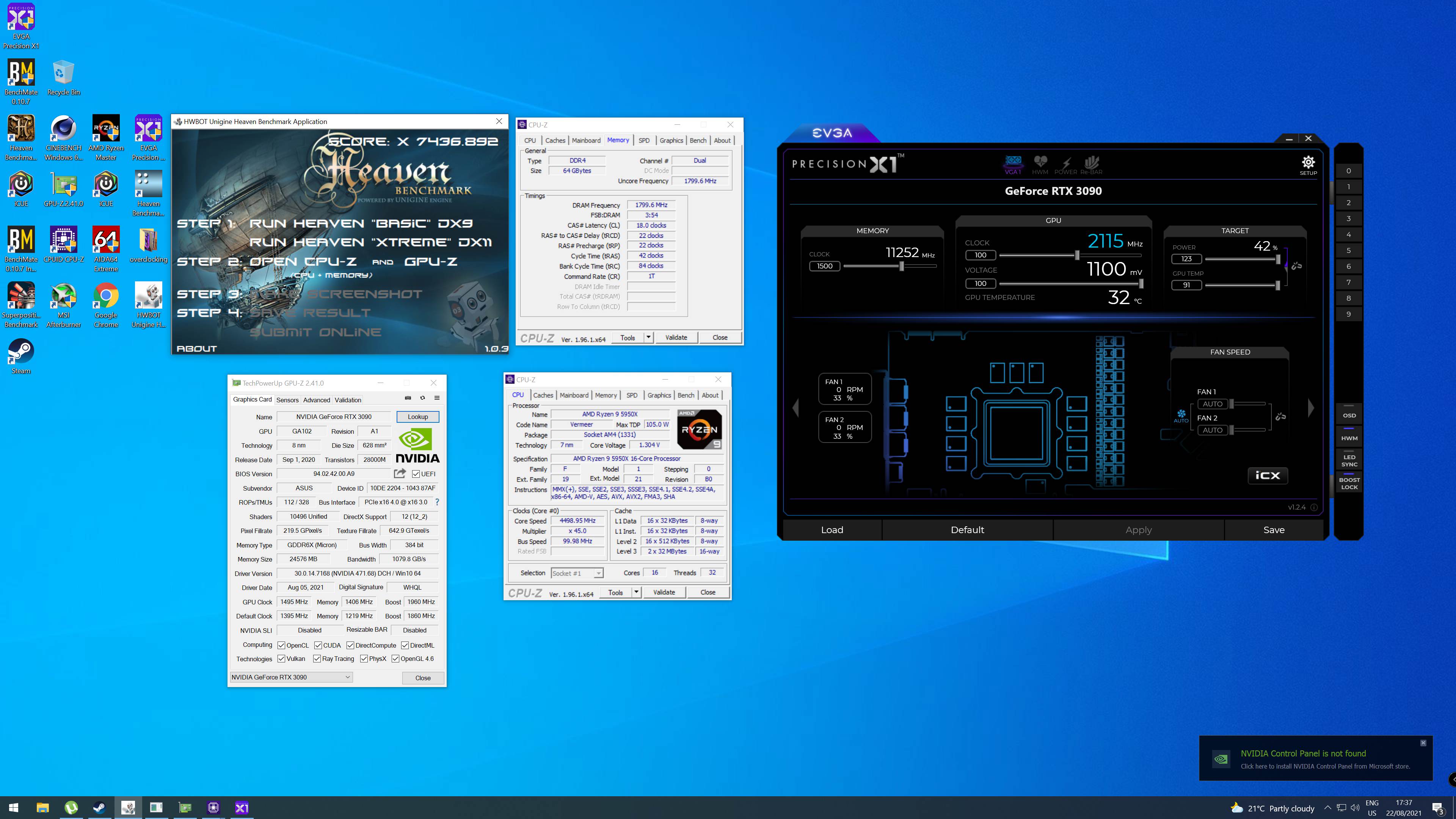This screenshot has height=819, width=1456.
Task: Click the BIOS export share icon in GPU-Z
Action: tap(400, 473)
